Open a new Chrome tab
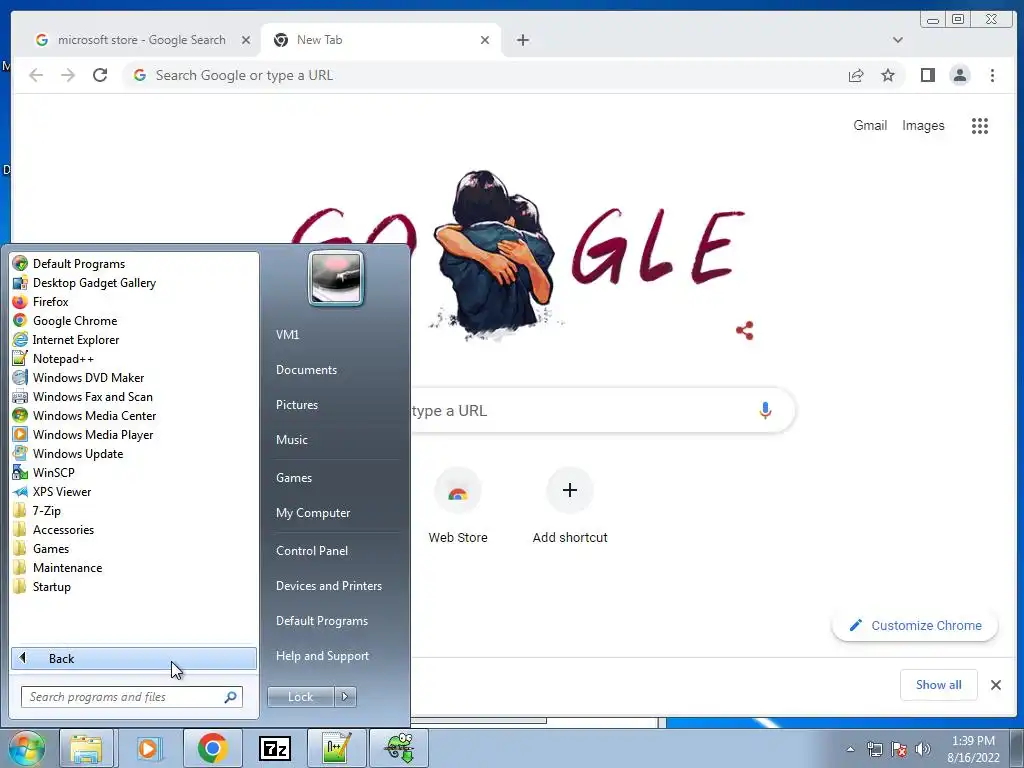This screenshot has height=768, width=1024. coord(522,40)
